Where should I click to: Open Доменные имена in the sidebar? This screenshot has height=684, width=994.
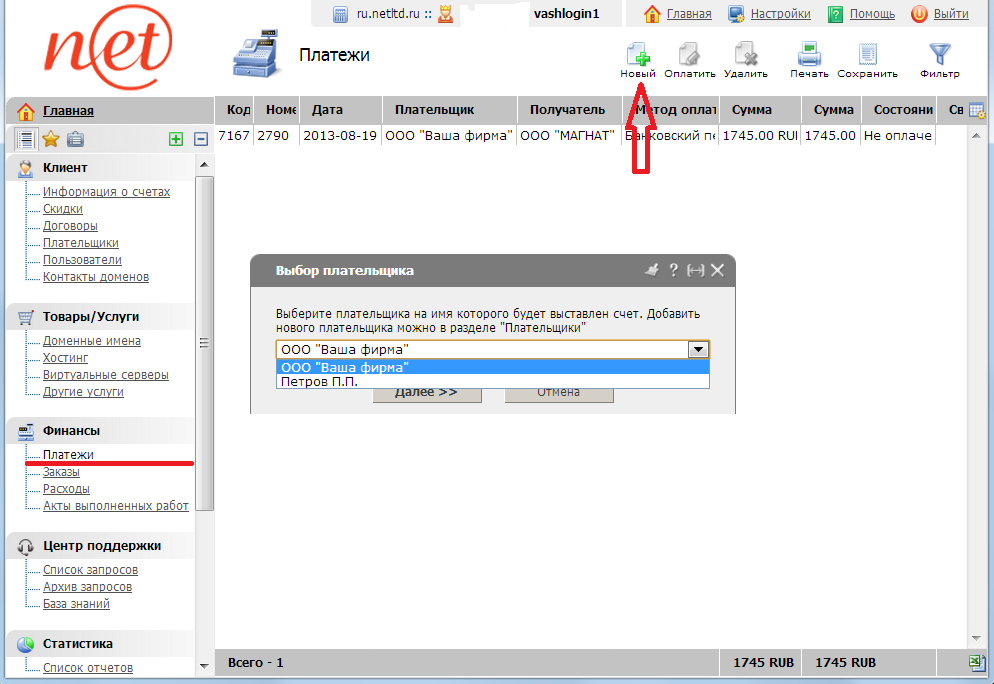[91, 341]
